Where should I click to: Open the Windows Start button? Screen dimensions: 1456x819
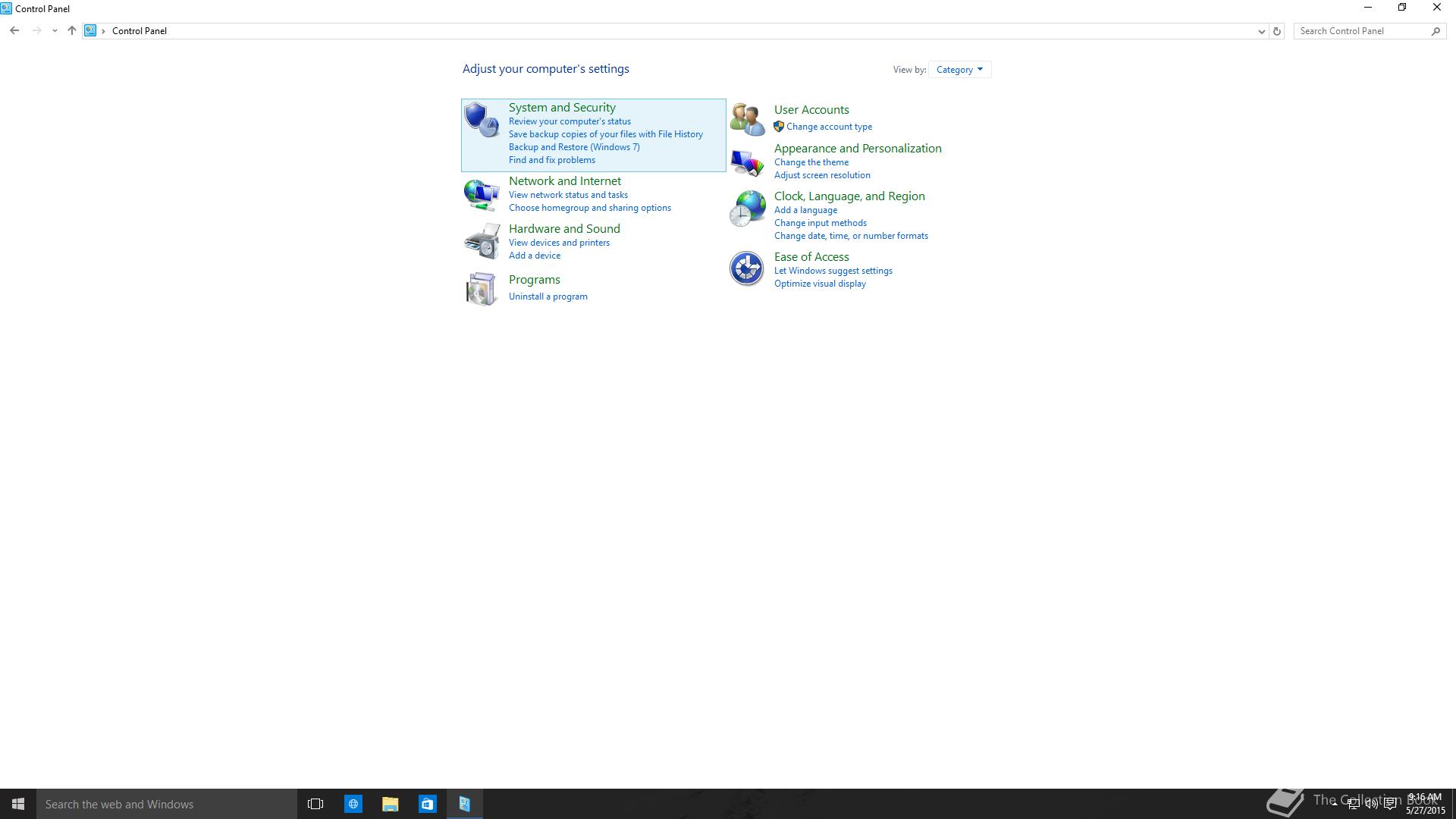point(18,804)
